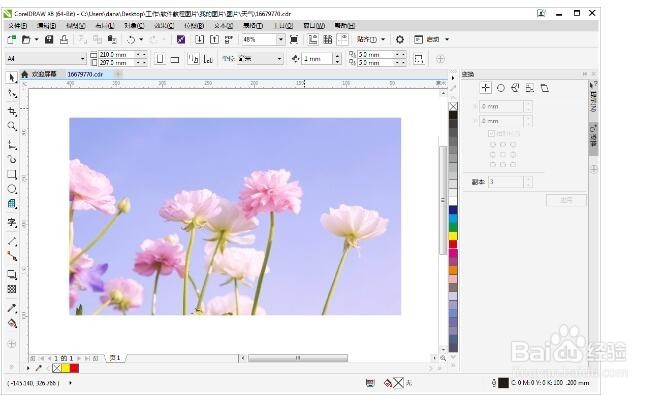This screenshot has width=666, height=396.
Task: Switch to the 欢迎屏幕 tab
Action: pyautogui.click(x=44, y=74)
